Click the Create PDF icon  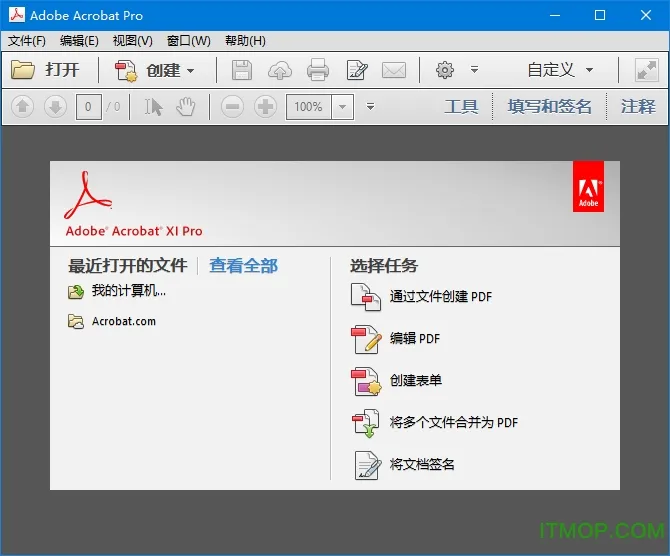coord(126,70)
